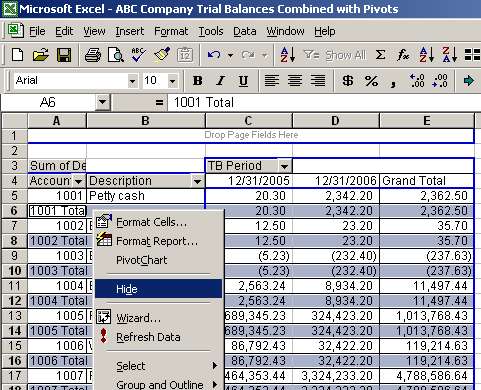Click the Excel workbook icon beside File menu
The width and height of the screenshot is (481, 390).
tap(15, 31)
